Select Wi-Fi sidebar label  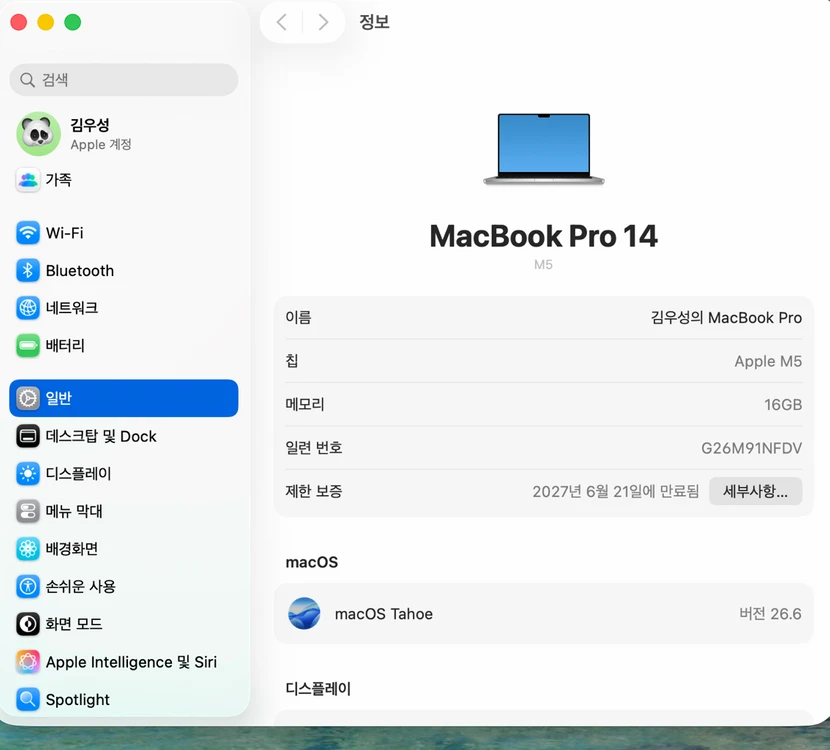65,233
